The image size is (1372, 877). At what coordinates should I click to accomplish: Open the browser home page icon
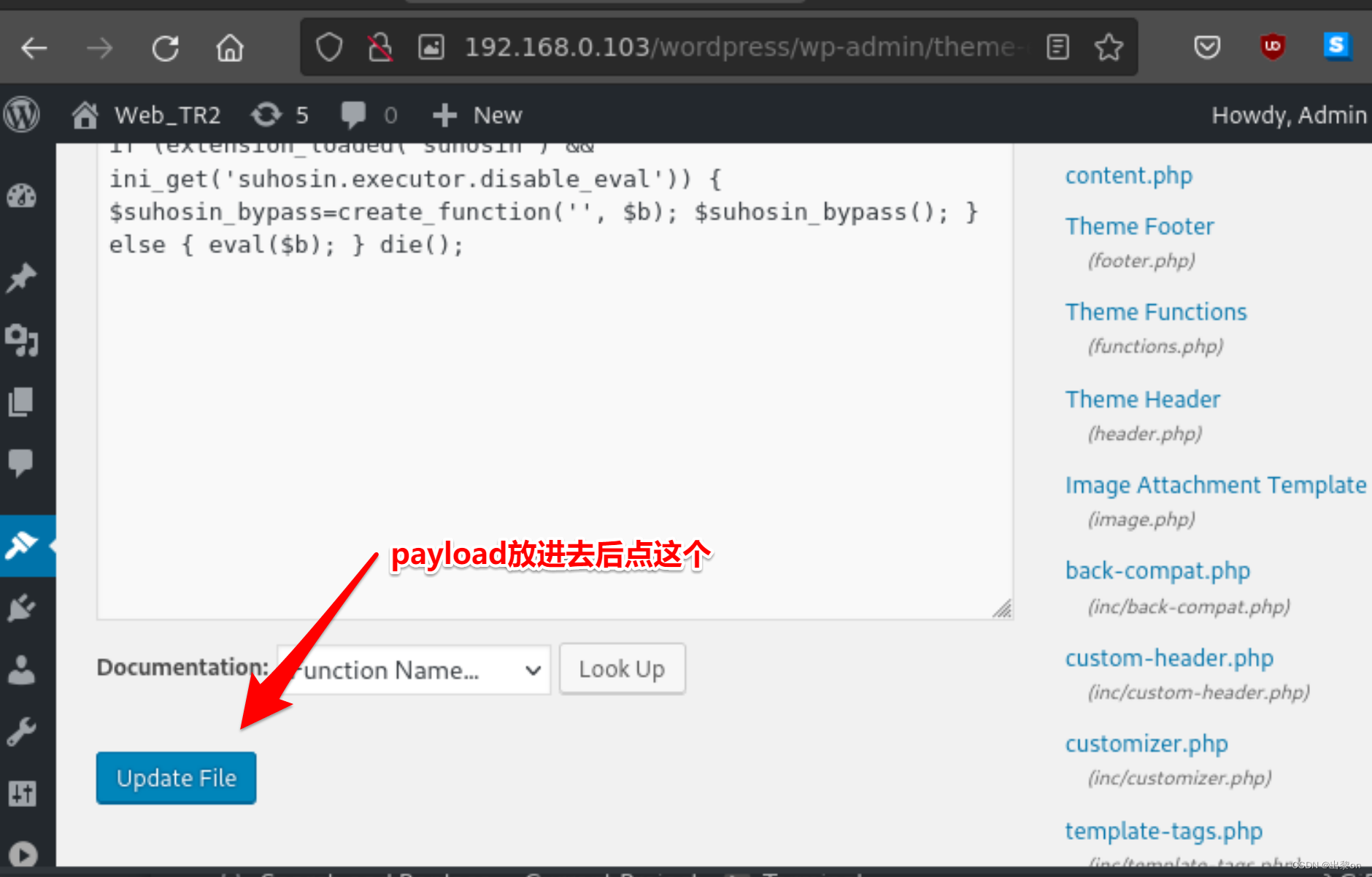(230, 48)
